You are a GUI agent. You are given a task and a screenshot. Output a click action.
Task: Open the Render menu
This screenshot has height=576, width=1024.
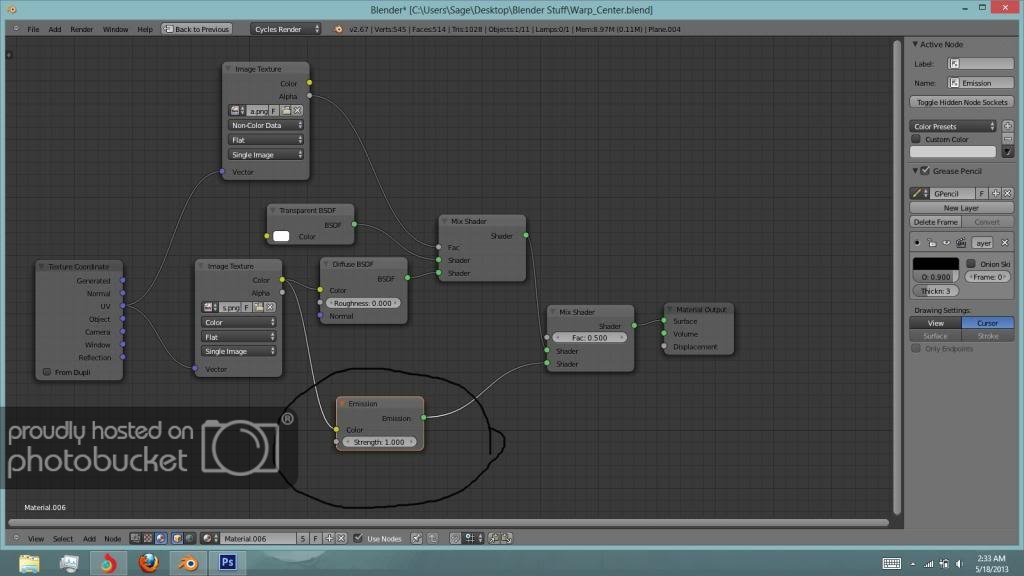pos(82,29)
